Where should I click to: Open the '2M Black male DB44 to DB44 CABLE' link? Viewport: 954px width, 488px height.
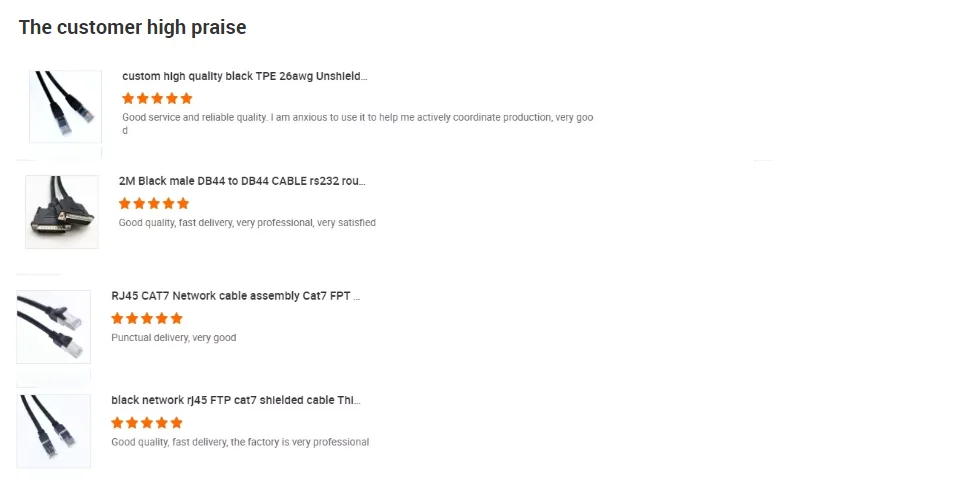(x=242, y=181)
